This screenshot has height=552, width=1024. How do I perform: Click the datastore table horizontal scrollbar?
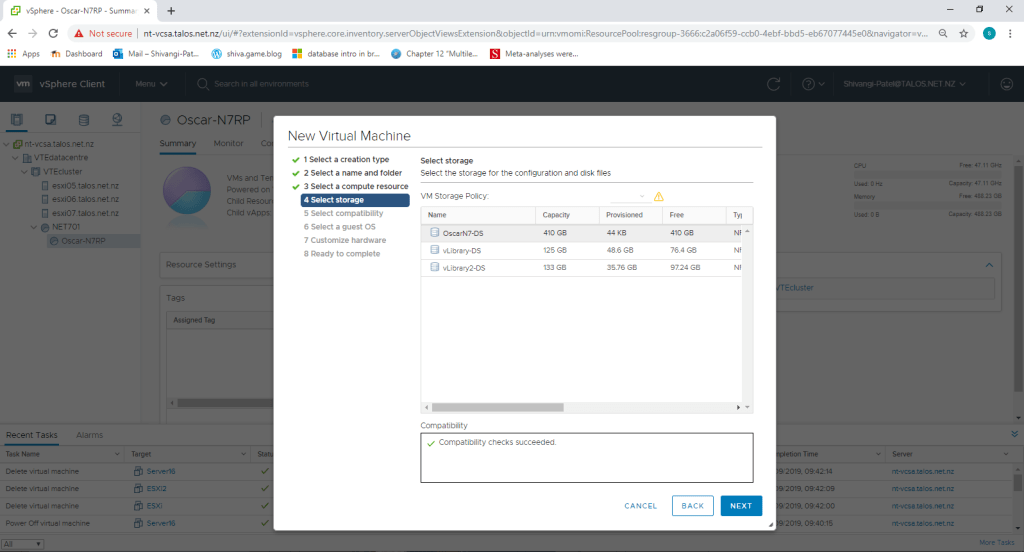585,407
